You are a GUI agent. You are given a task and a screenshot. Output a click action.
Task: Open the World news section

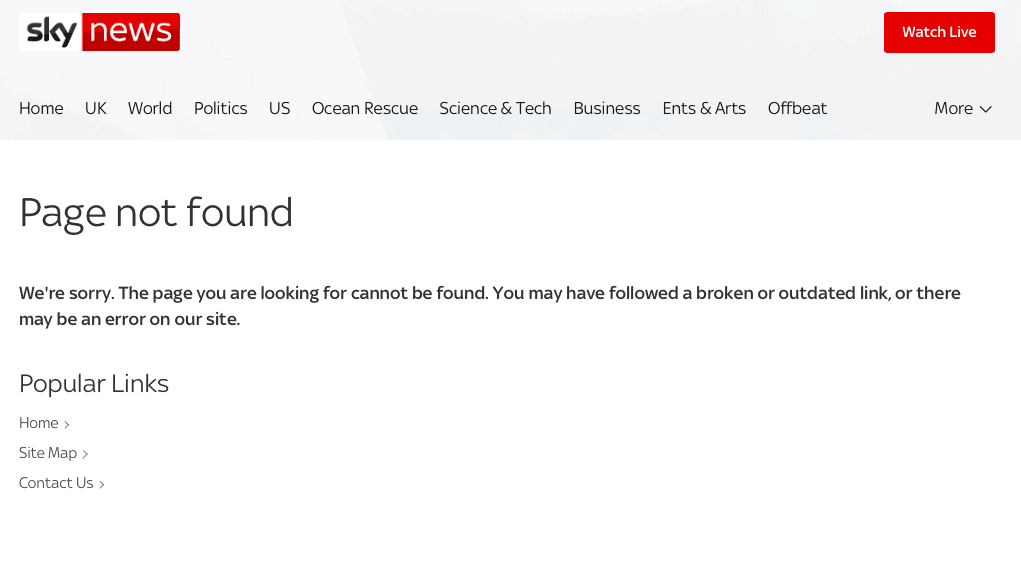(x=150, y=108)
